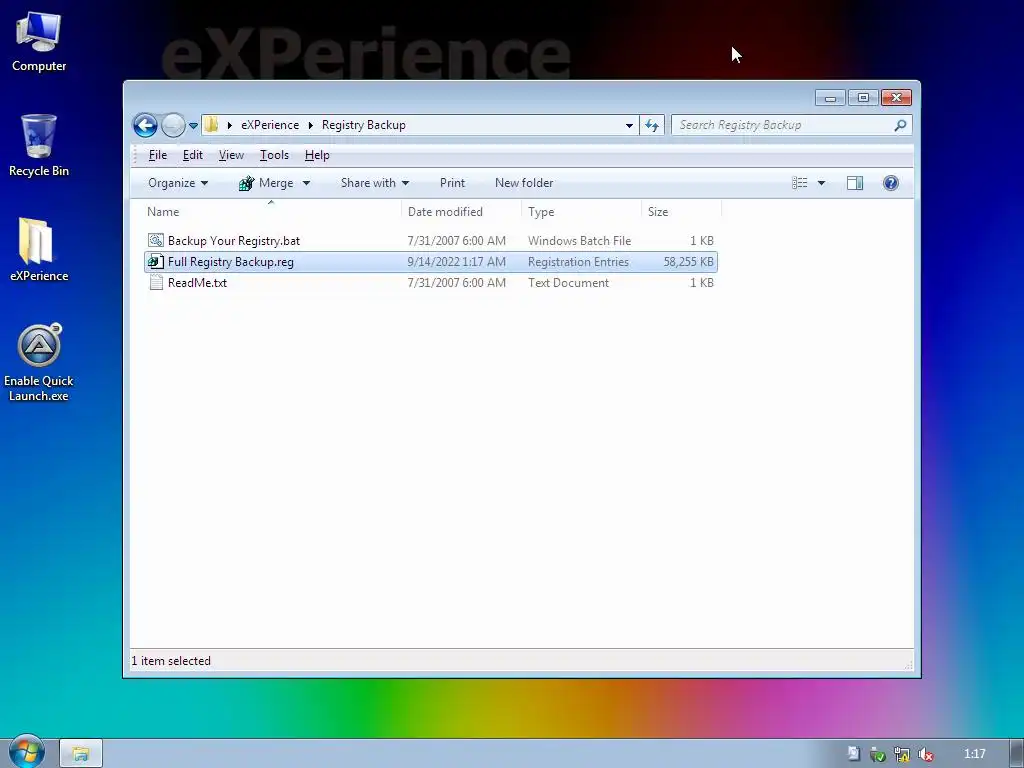This screenshot has height=768, width=1024.
Task: Open the Help menu
Action: tap(317, 155)
